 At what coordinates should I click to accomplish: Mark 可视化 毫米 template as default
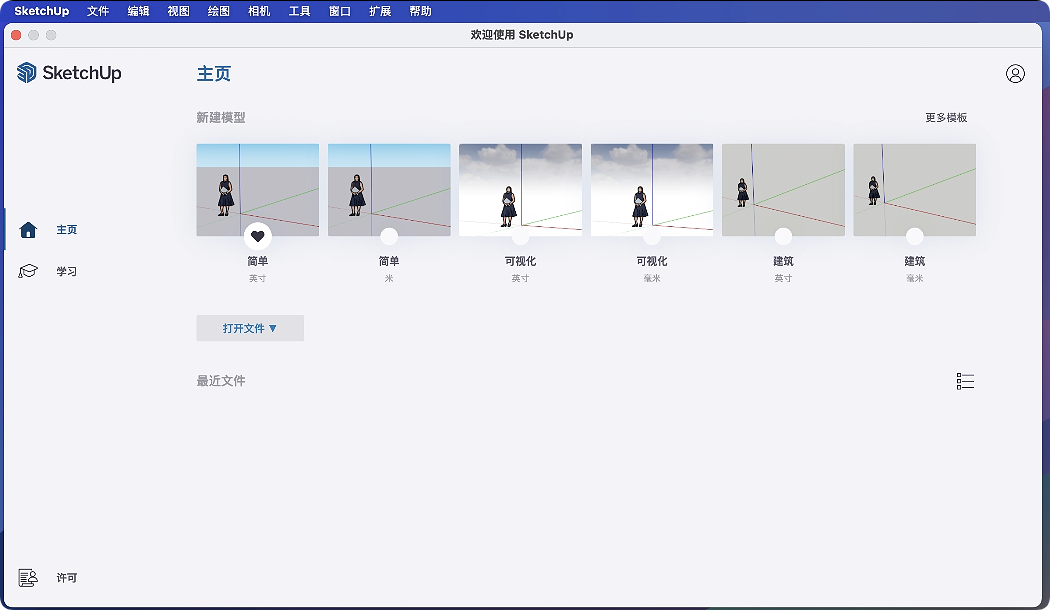pos(652,237)
